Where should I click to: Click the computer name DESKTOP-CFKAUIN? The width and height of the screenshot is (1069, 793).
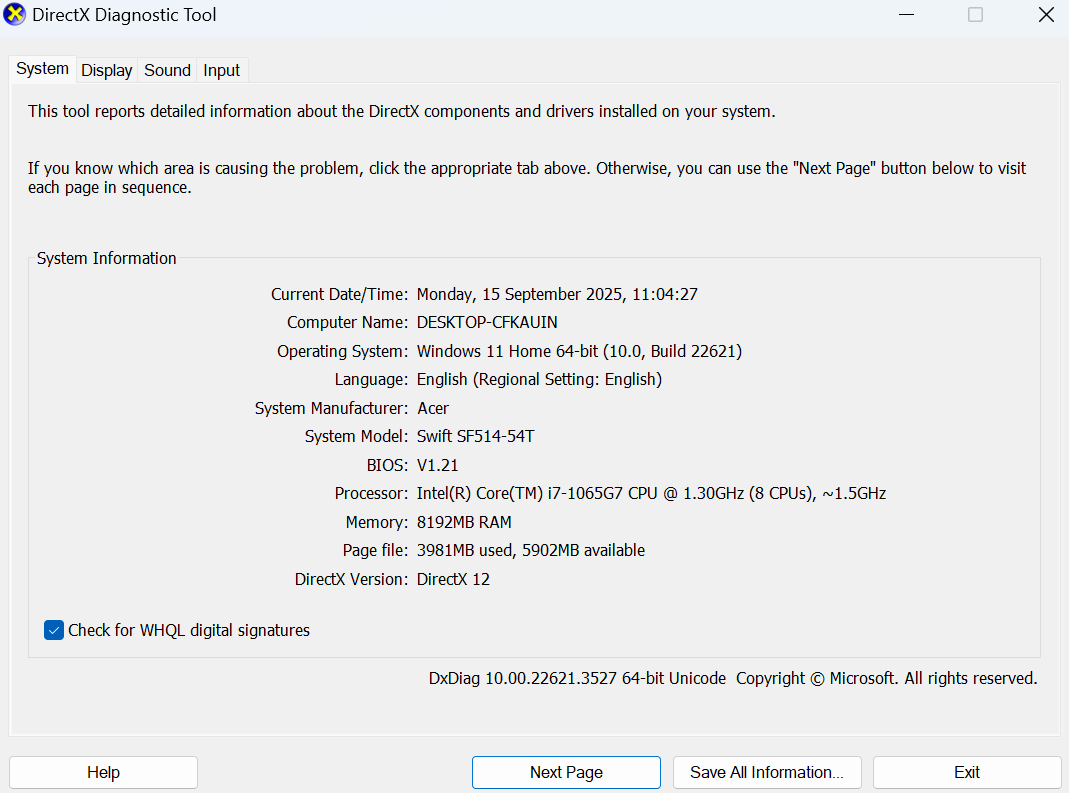coord(487,322)
